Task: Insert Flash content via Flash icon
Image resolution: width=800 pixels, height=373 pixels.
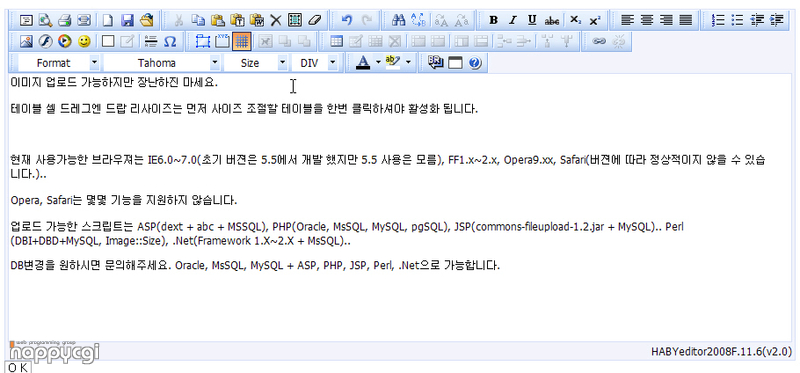Action: pos(45,41)
